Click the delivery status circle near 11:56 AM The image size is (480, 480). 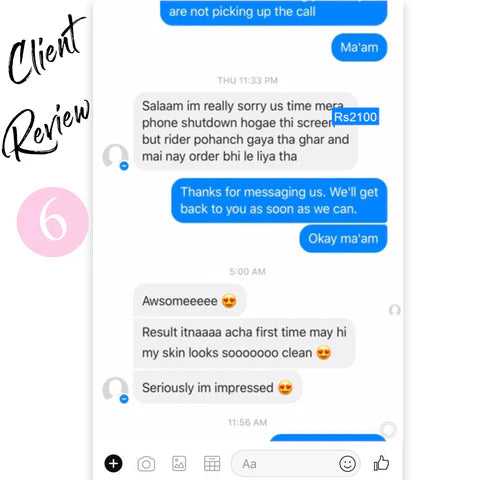[x=388, y=429]
